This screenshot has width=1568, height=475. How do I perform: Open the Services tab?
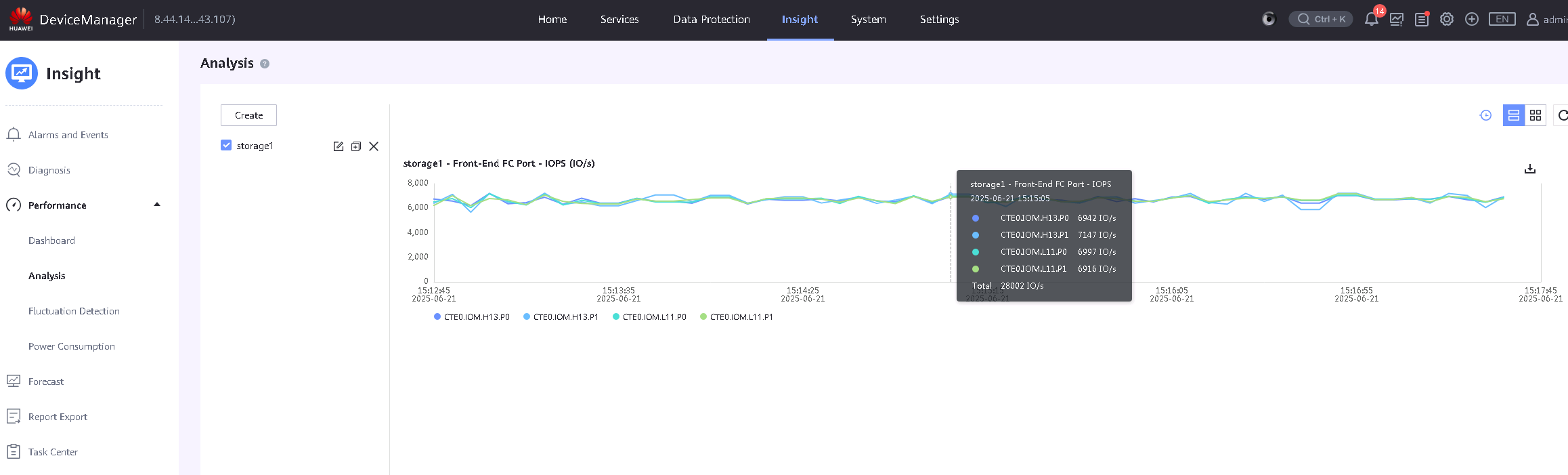point(619,20)
